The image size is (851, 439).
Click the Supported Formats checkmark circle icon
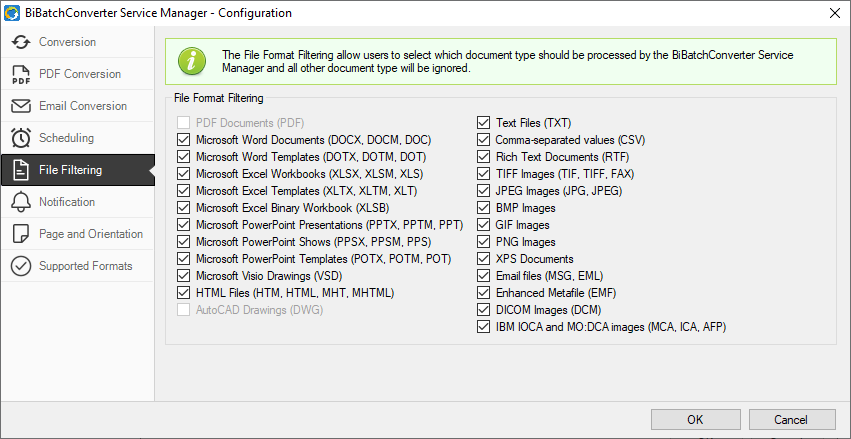(21, 266)
